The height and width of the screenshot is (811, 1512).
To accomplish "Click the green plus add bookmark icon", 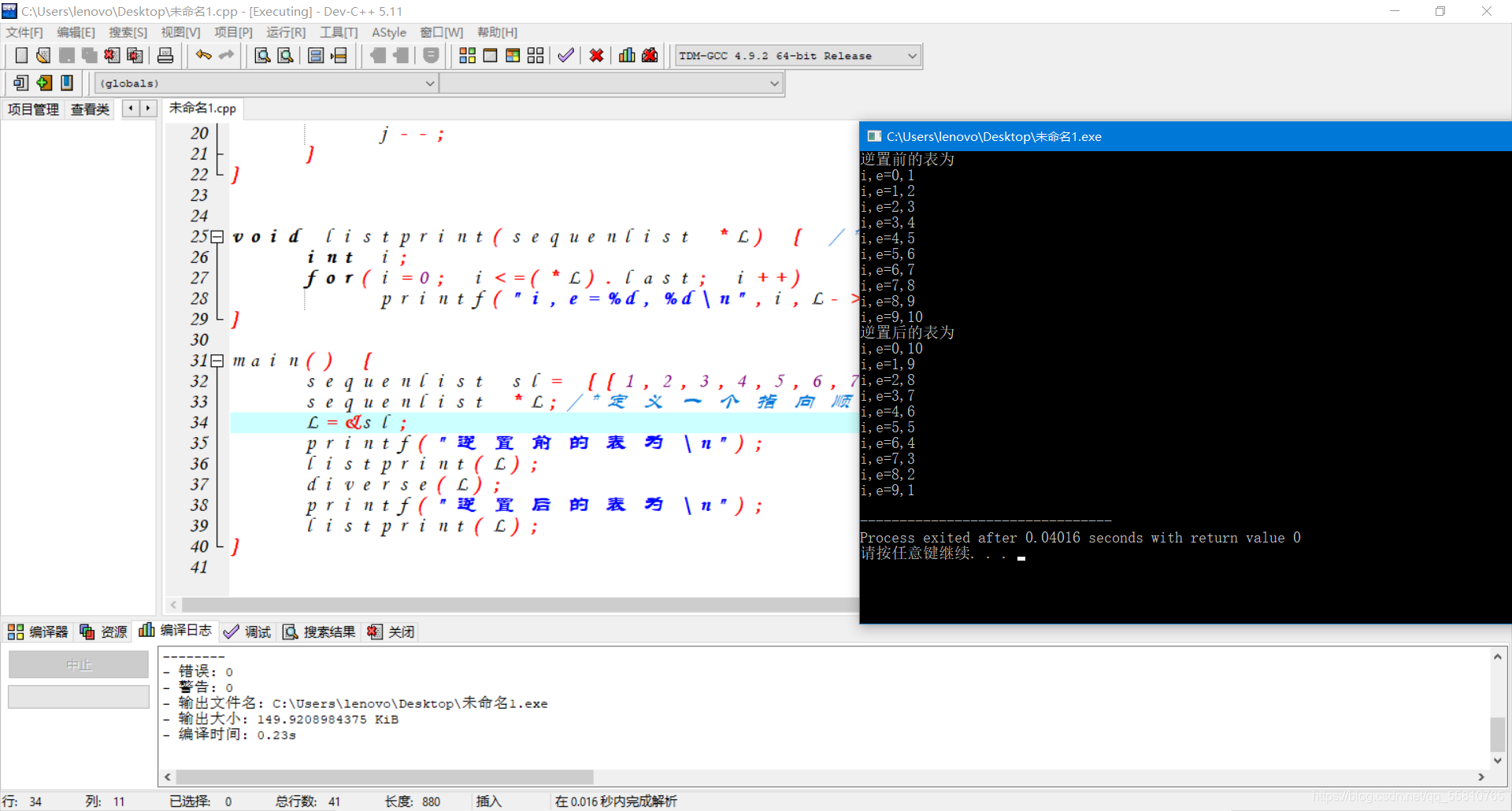I will pyautogui.click(x=44, y=83).
